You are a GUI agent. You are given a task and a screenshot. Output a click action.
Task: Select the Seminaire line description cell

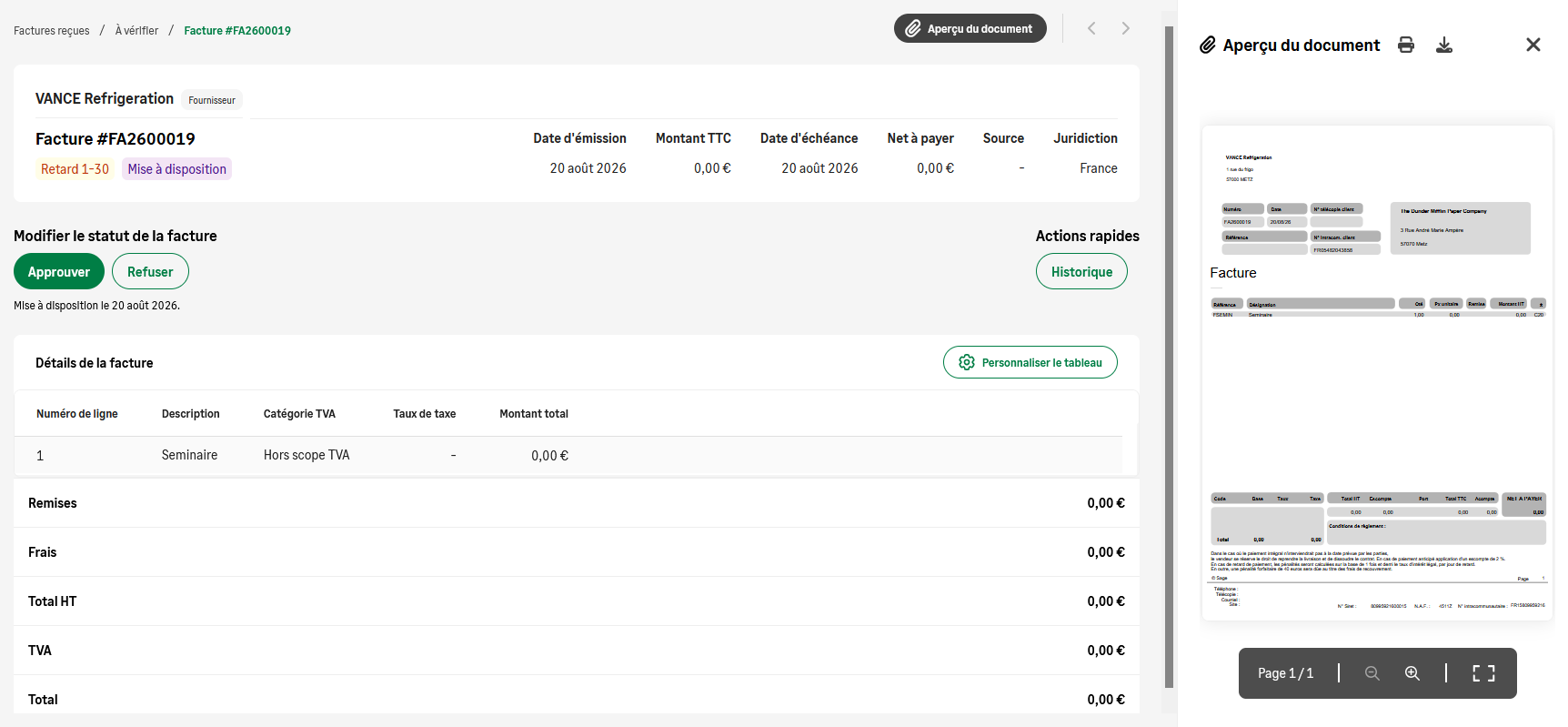[x=189, y=455]
